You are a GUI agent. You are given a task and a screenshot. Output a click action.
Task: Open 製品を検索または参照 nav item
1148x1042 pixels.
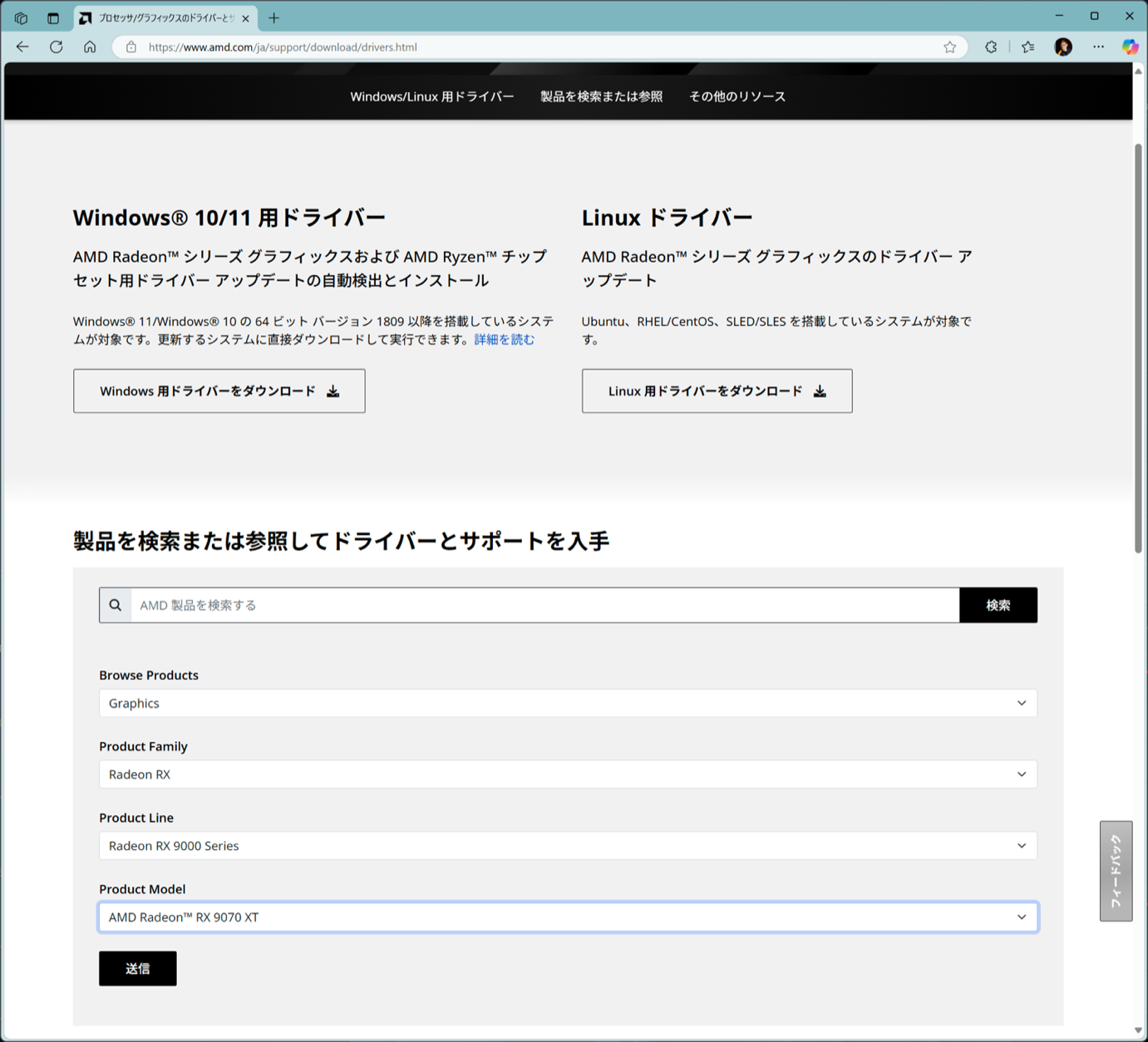(x=602, y=96)
